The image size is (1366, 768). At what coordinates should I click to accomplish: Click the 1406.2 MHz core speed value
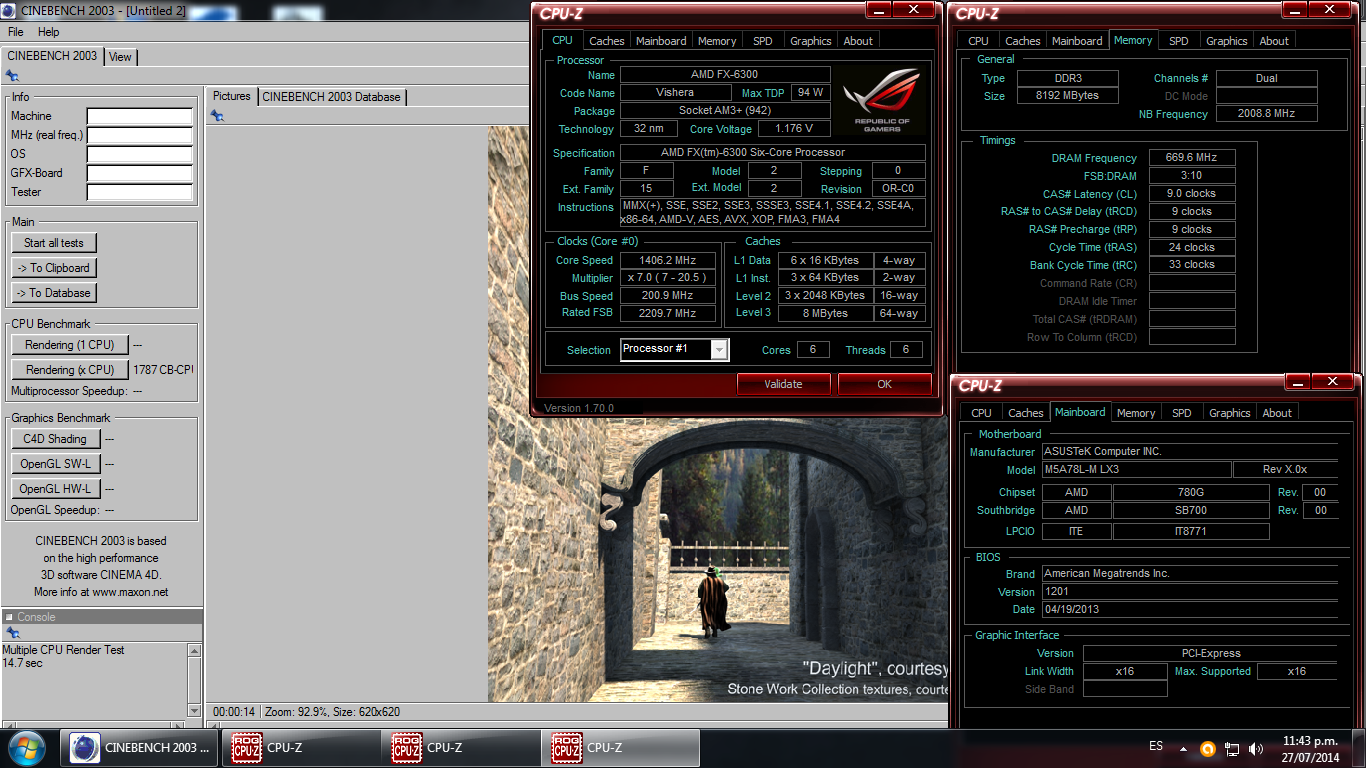click(668, 260)
